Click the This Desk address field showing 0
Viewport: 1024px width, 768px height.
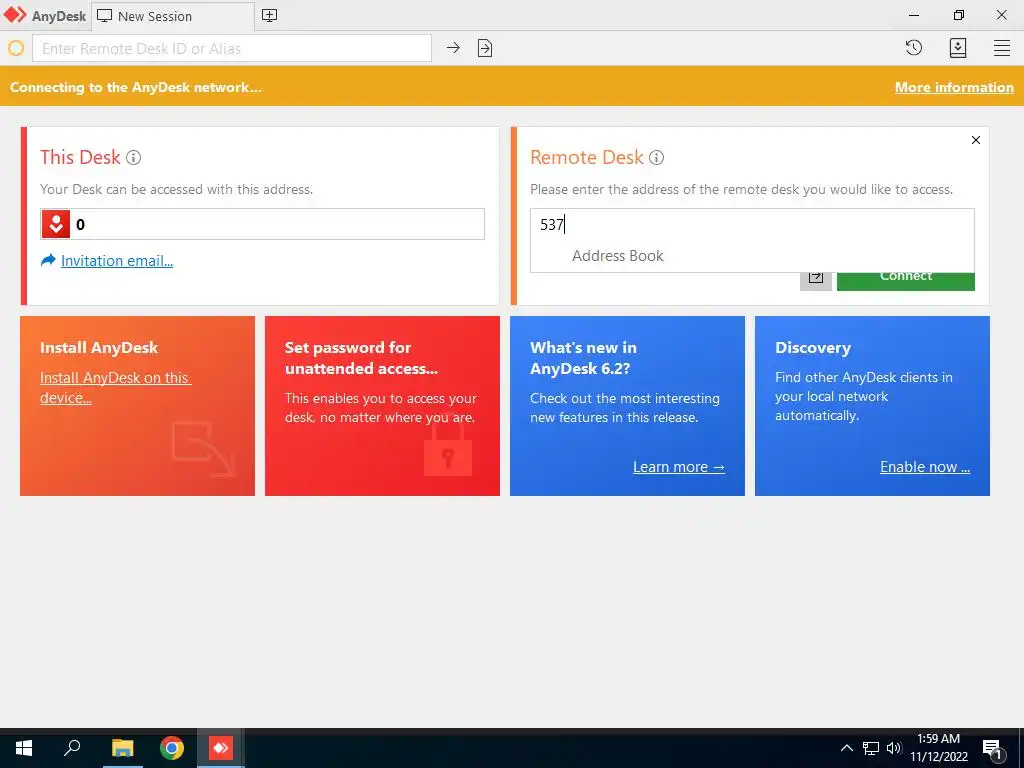263,224
